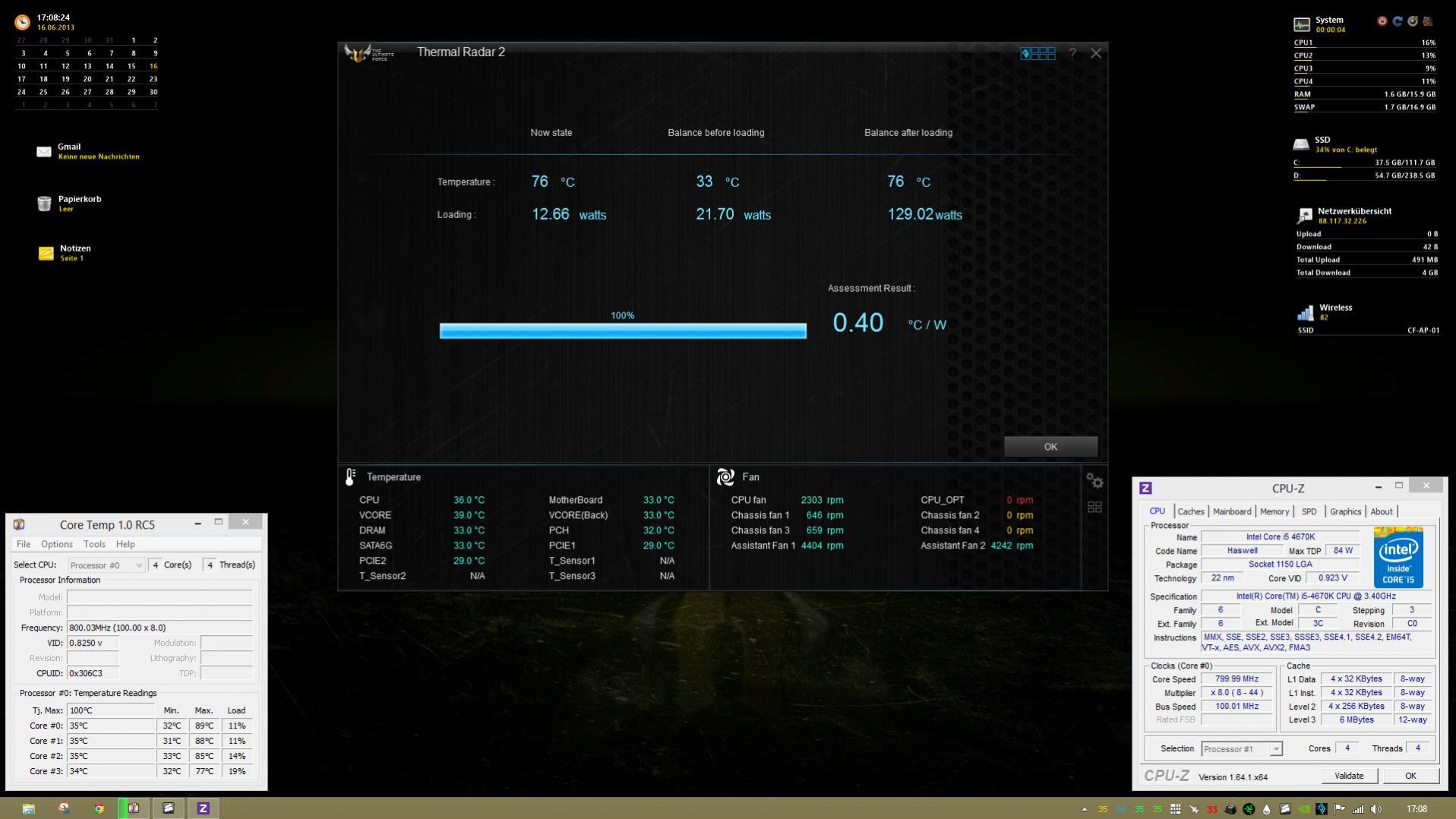Show hidden tray icons arrow

coord(1084,809)
